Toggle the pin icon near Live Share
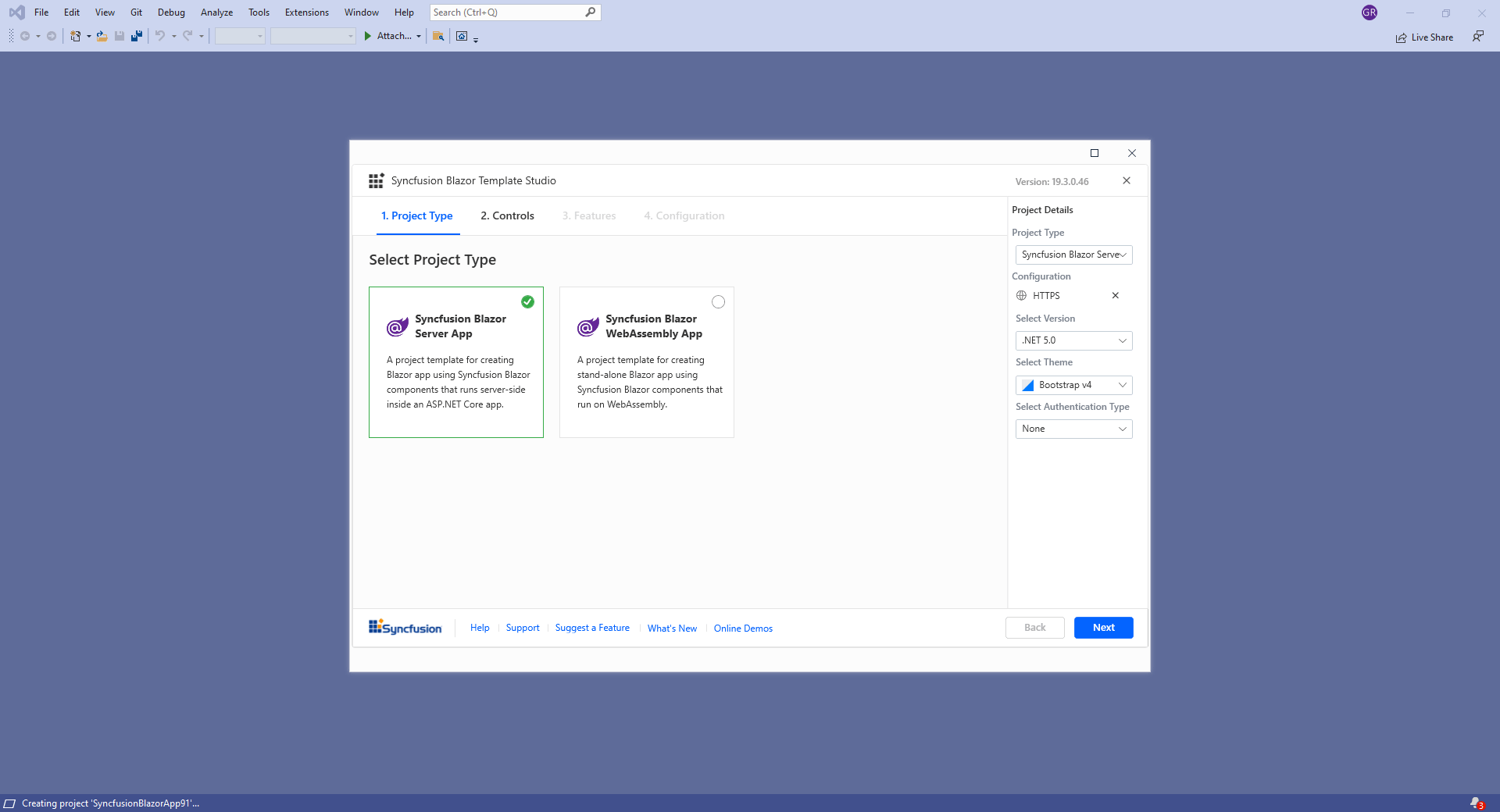The width and height of the screenshot is (1500, 812). [1478, 37]
